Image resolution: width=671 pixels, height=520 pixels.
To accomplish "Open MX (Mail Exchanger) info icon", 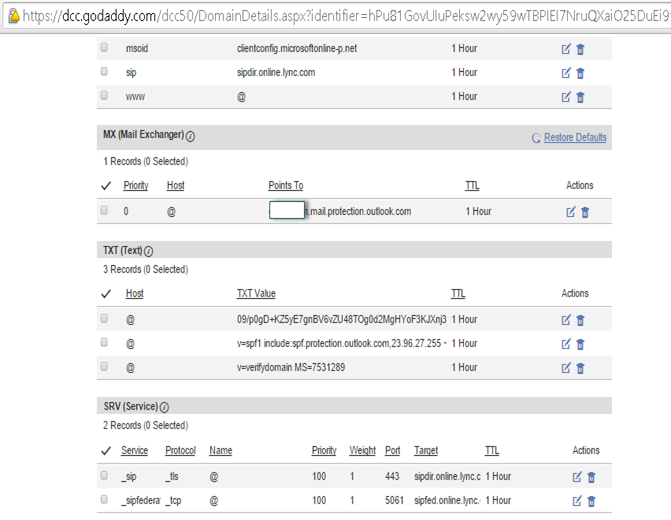I will pyautogui.click(x=190, y=137).
